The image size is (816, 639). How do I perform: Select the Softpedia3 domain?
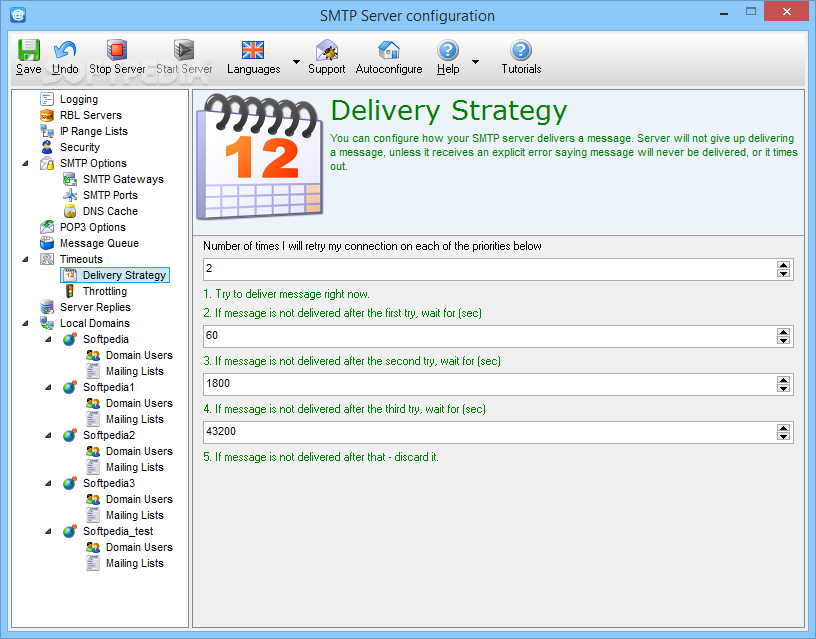pos(109,483)
